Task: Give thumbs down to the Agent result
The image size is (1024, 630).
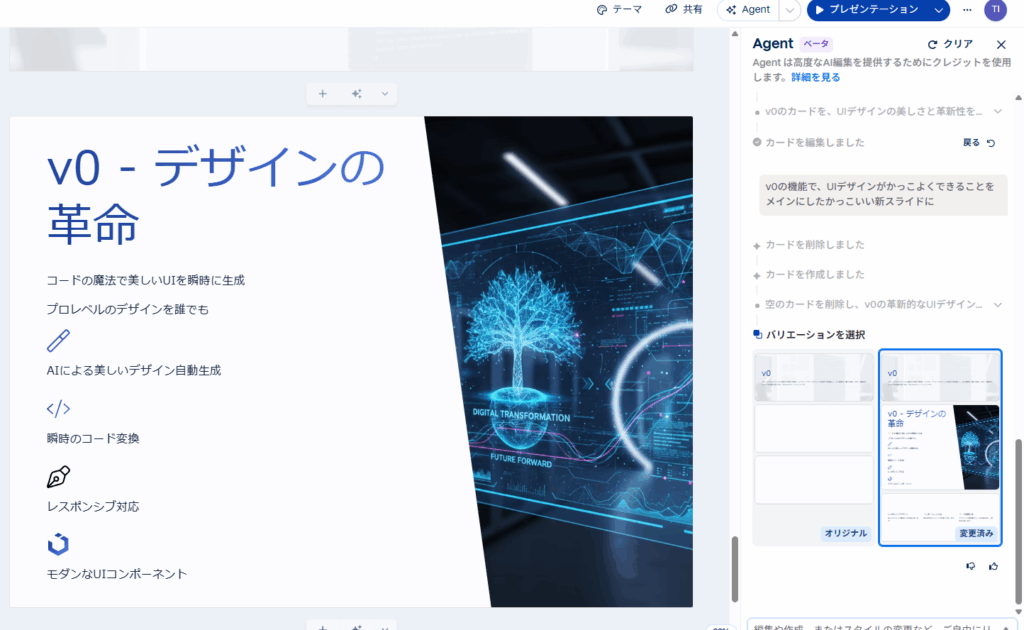Action: [x=970, y=566]
